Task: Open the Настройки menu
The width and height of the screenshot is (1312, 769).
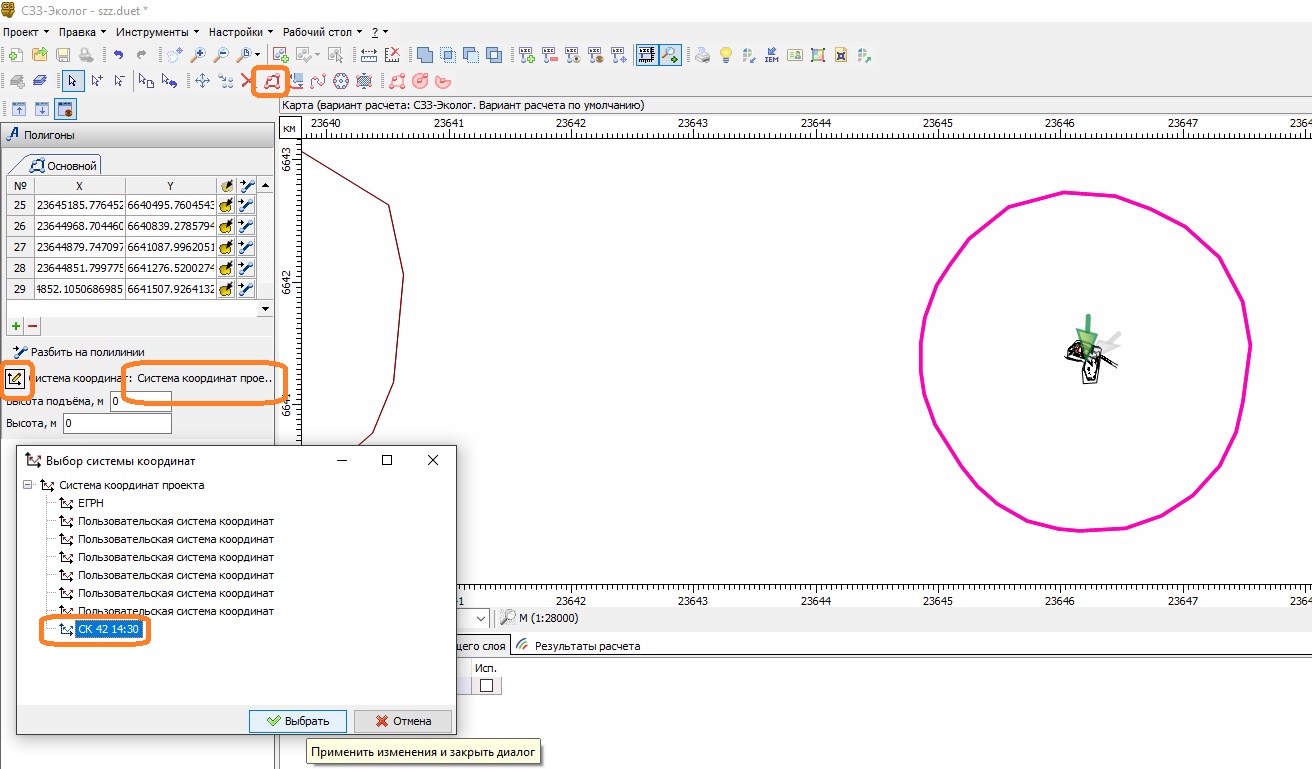Action: point(238,32)
